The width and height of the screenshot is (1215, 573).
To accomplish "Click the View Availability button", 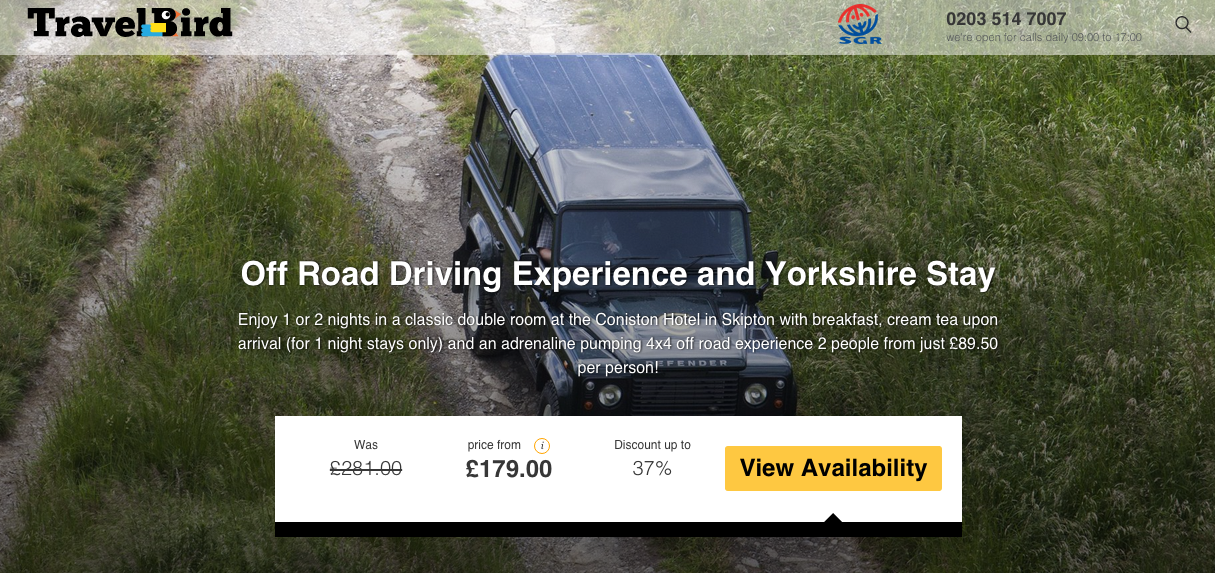I will [x=833, y=468].
